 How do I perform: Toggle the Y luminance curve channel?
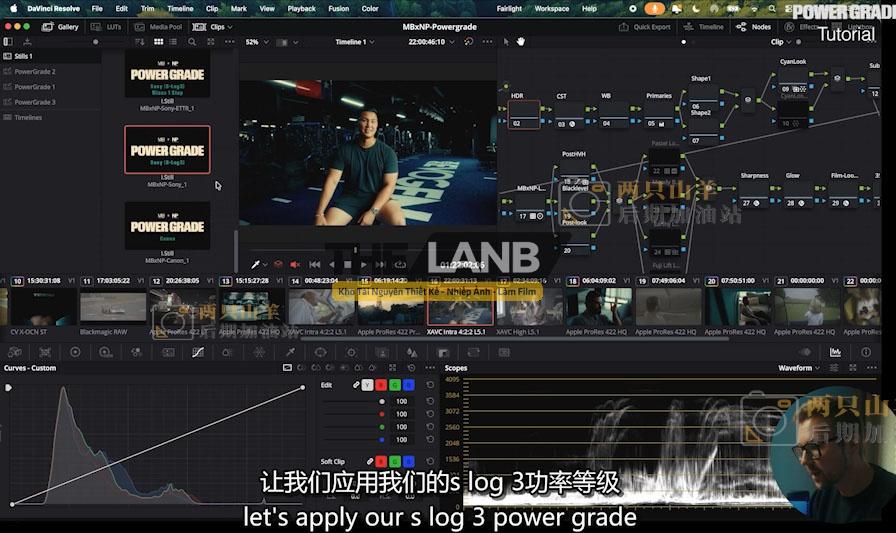point(368,385)
